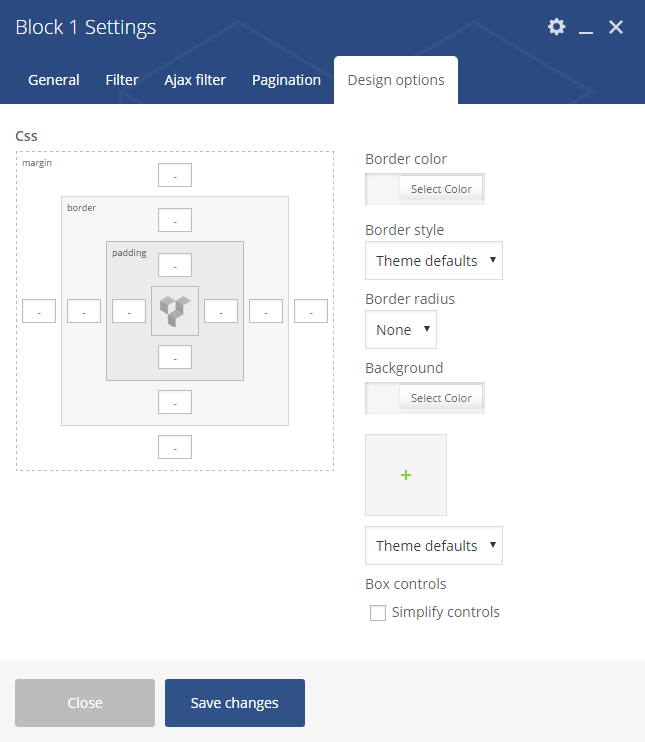
Task: Add background image with green plus
Action: pyautogui.click(x=406, y=475)
